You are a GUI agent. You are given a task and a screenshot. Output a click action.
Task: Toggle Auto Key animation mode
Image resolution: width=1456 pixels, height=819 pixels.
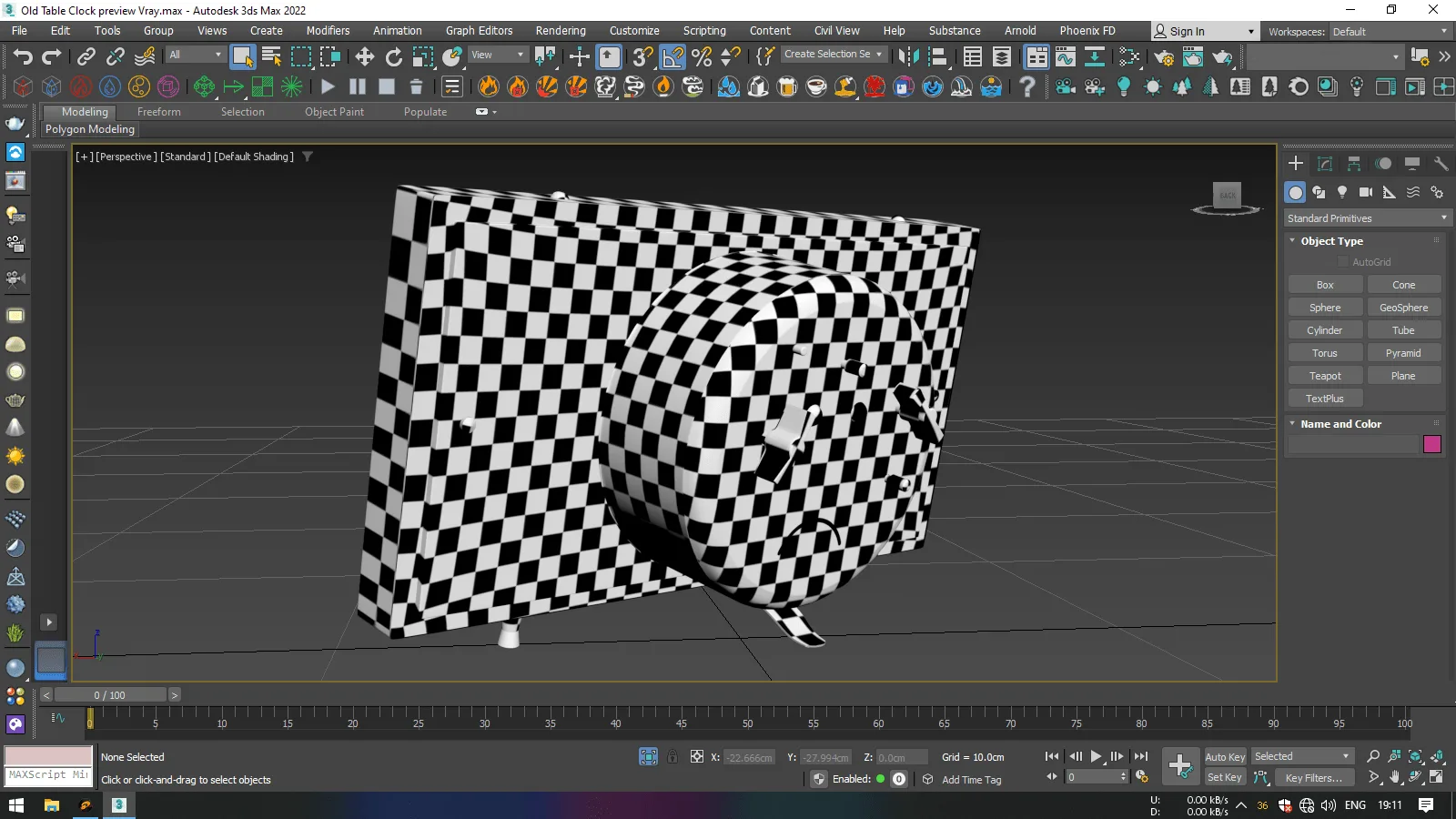pyautogui.click(x=1224, y=757)
